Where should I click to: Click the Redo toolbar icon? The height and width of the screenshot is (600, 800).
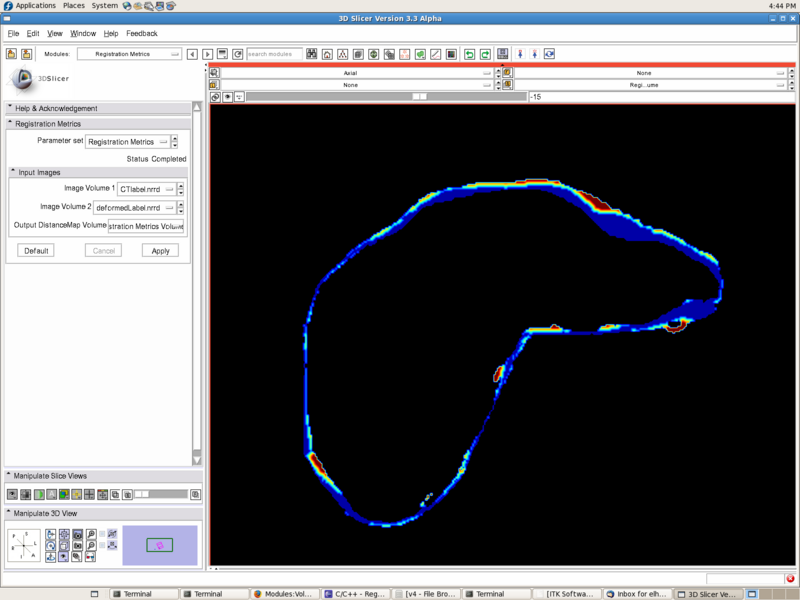[x=485, y=55]
